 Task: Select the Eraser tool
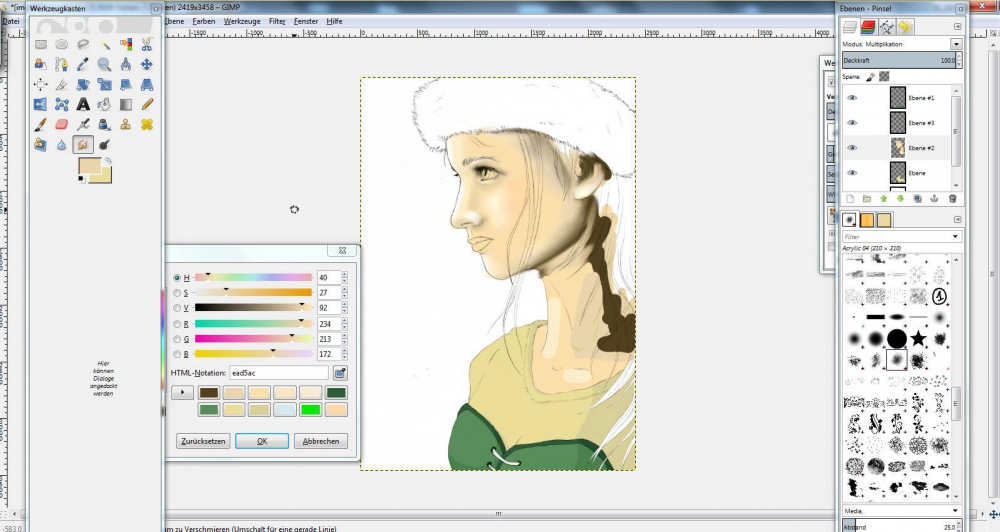pos(62,124)
